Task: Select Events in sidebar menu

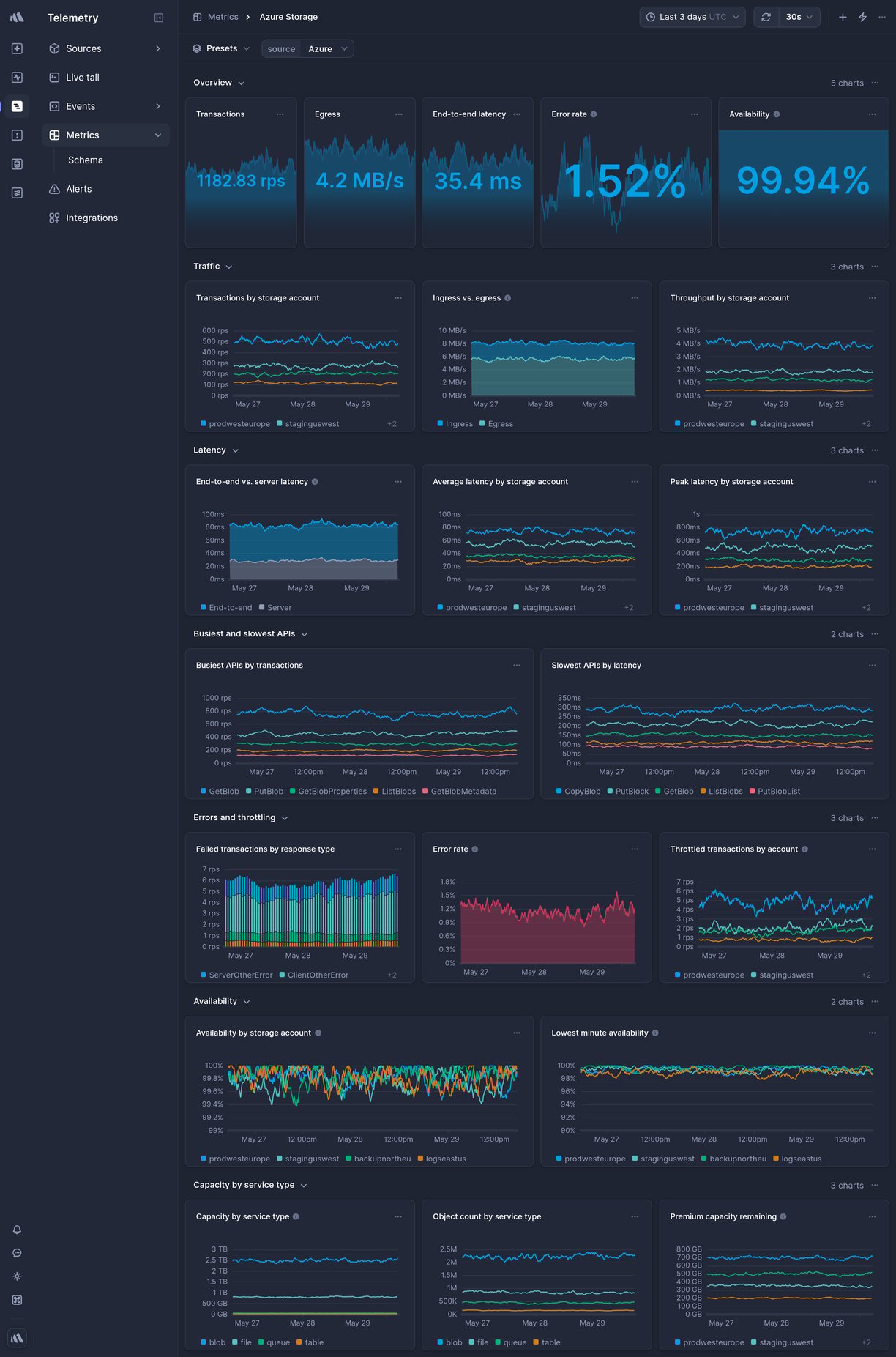Action: coord(105,106)
